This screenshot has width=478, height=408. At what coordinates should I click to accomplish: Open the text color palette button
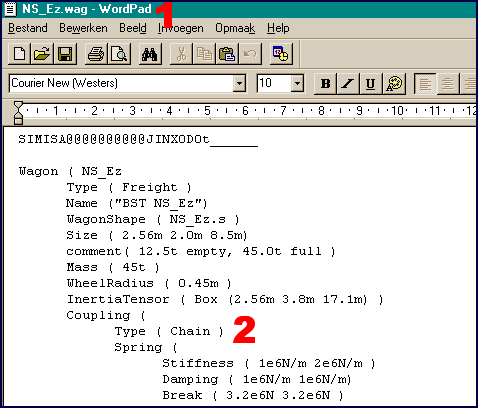(394, 84)
